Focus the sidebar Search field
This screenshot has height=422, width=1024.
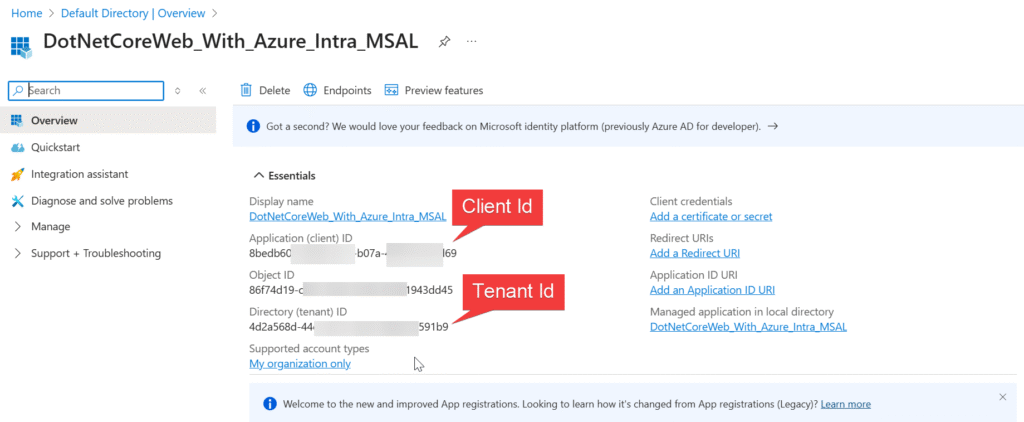click(x=86, y=91)
